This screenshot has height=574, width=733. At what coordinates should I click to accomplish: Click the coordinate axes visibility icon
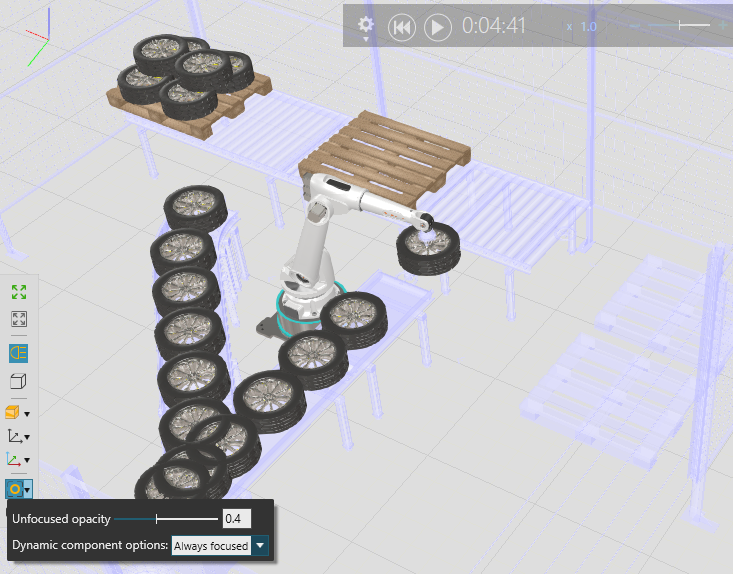coord(13,459)
